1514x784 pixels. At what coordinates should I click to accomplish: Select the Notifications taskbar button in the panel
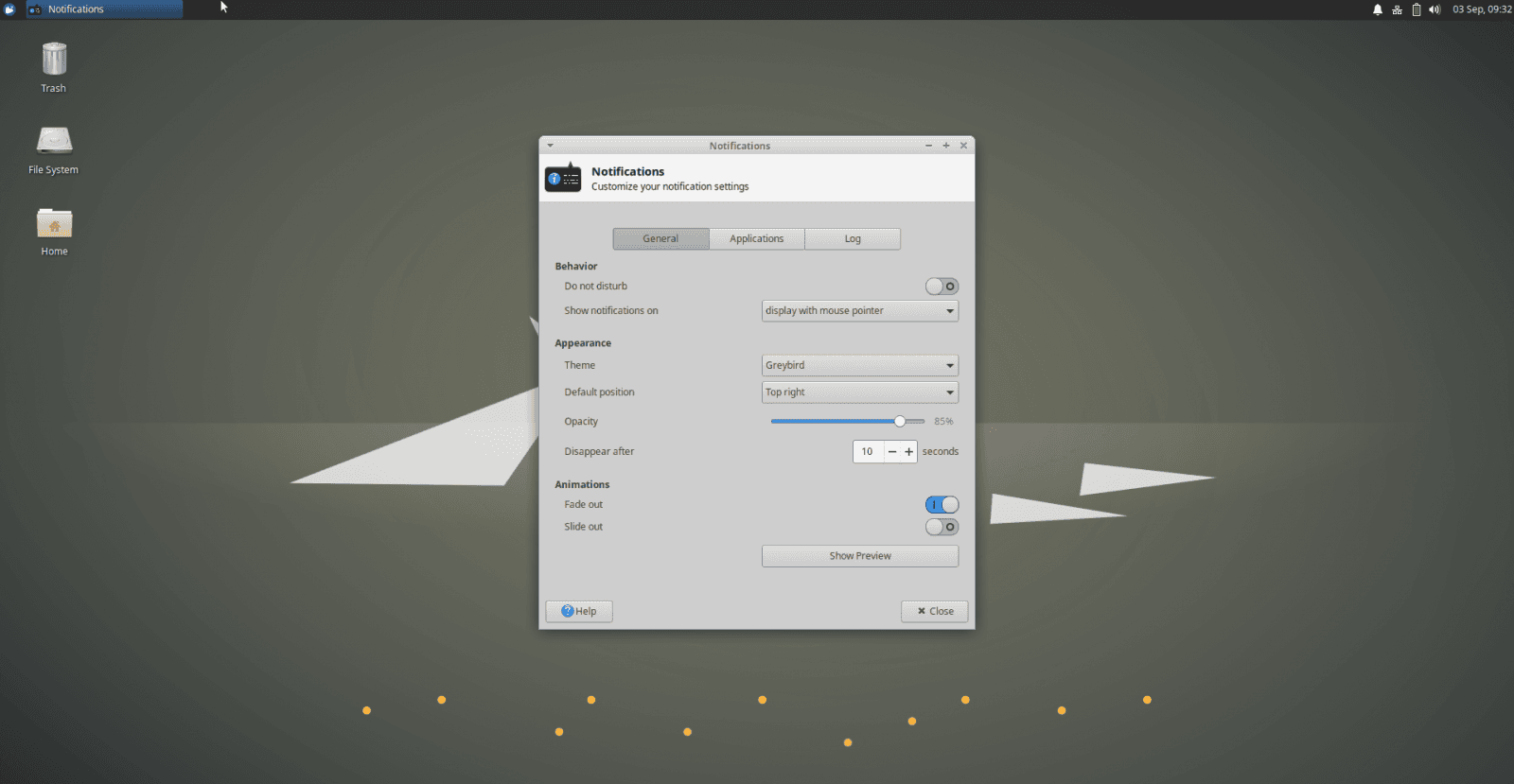pos(105,9)
